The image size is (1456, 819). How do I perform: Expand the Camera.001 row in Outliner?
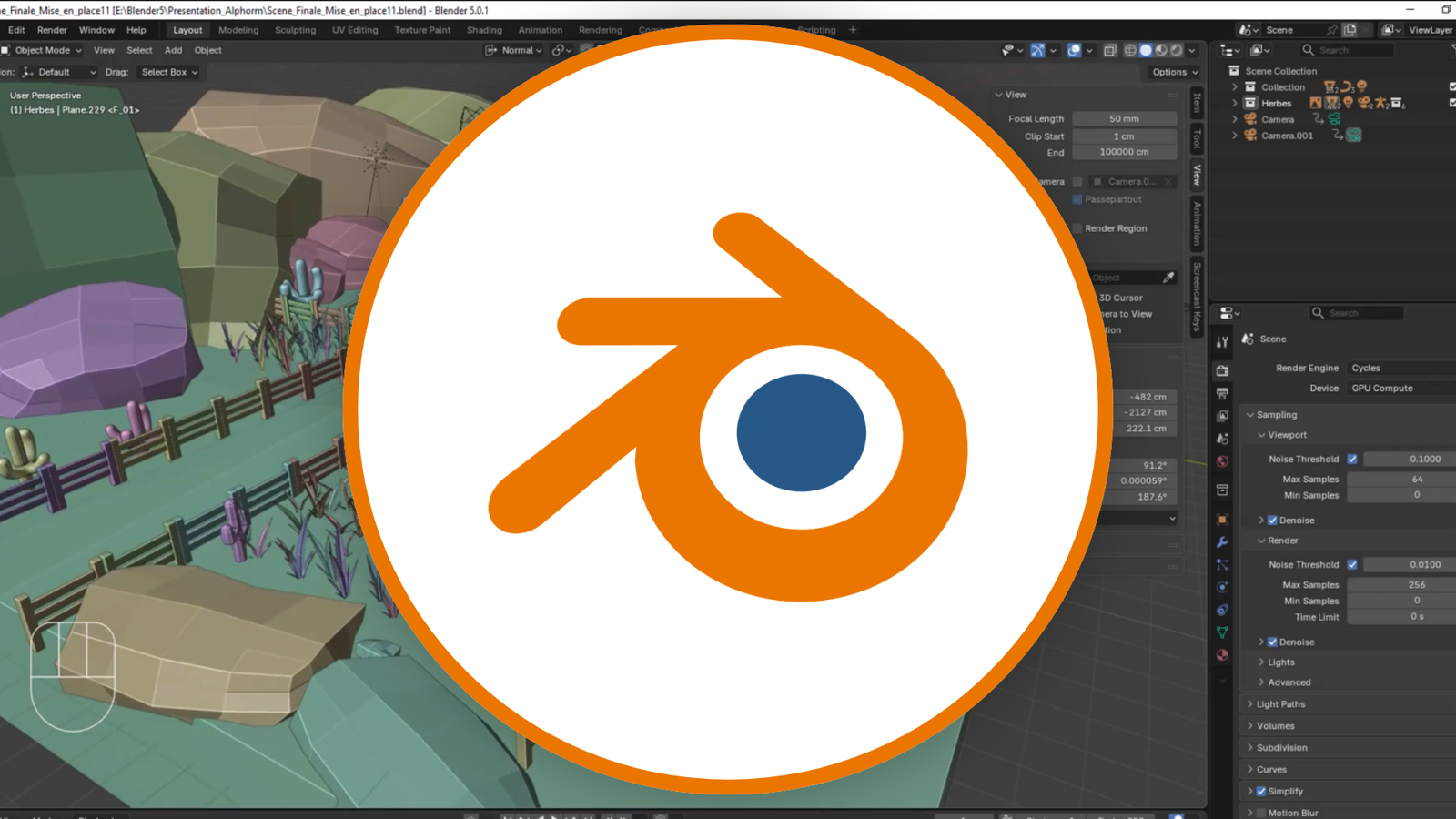1235,136
